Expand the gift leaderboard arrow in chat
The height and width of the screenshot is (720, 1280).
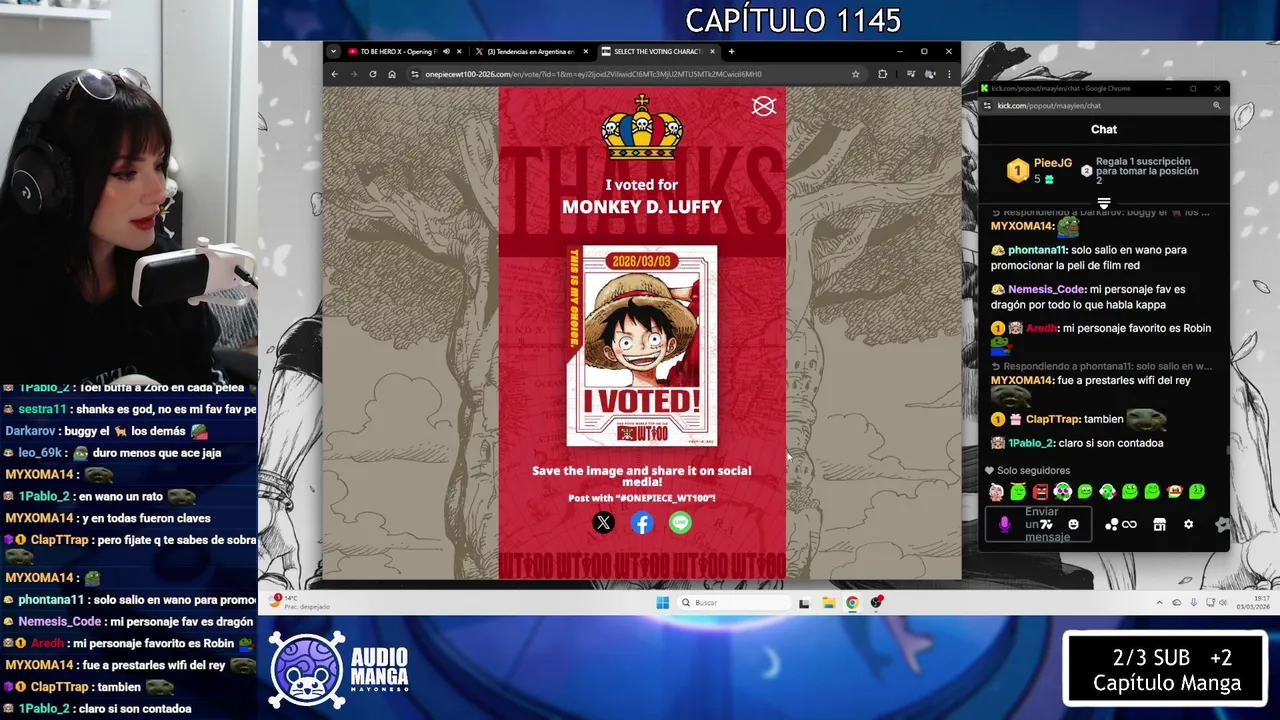pos(1104,203)
